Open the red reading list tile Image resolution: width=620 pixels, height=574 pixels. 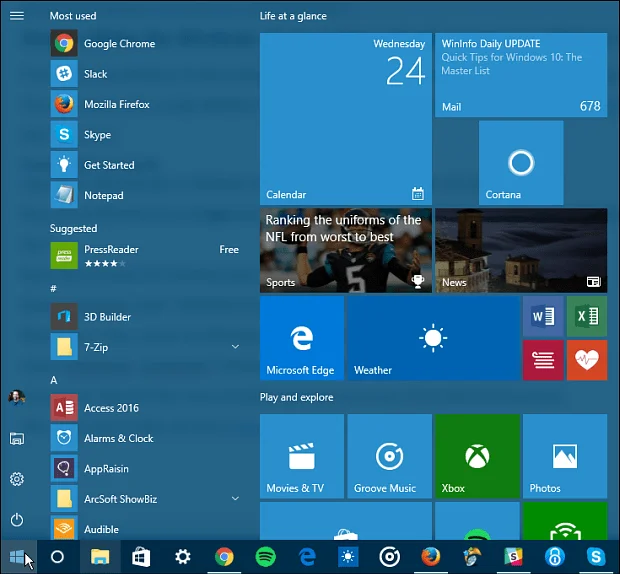tap(543, 360)
